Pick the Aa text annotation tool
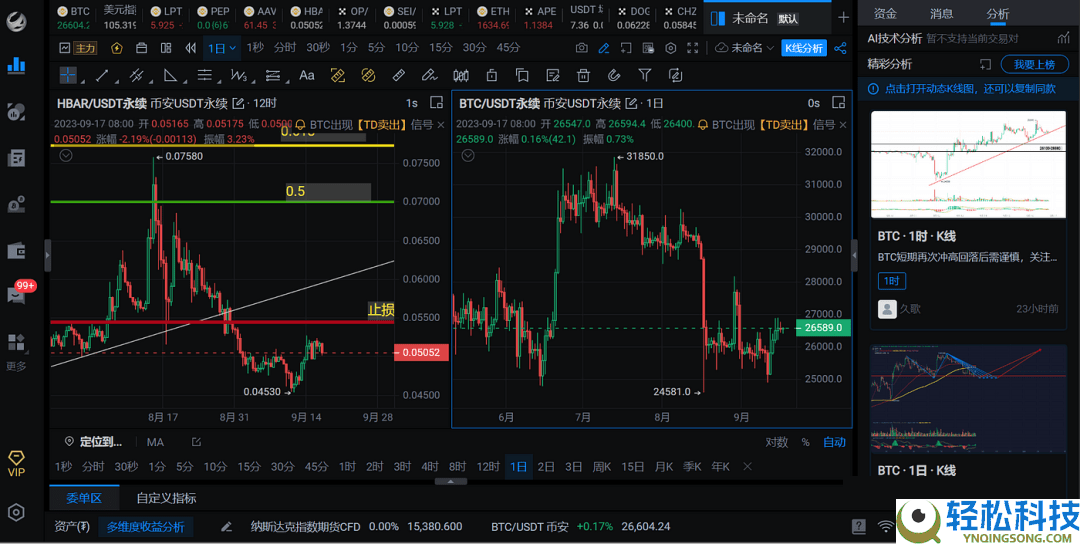 (x=307, y=75)
